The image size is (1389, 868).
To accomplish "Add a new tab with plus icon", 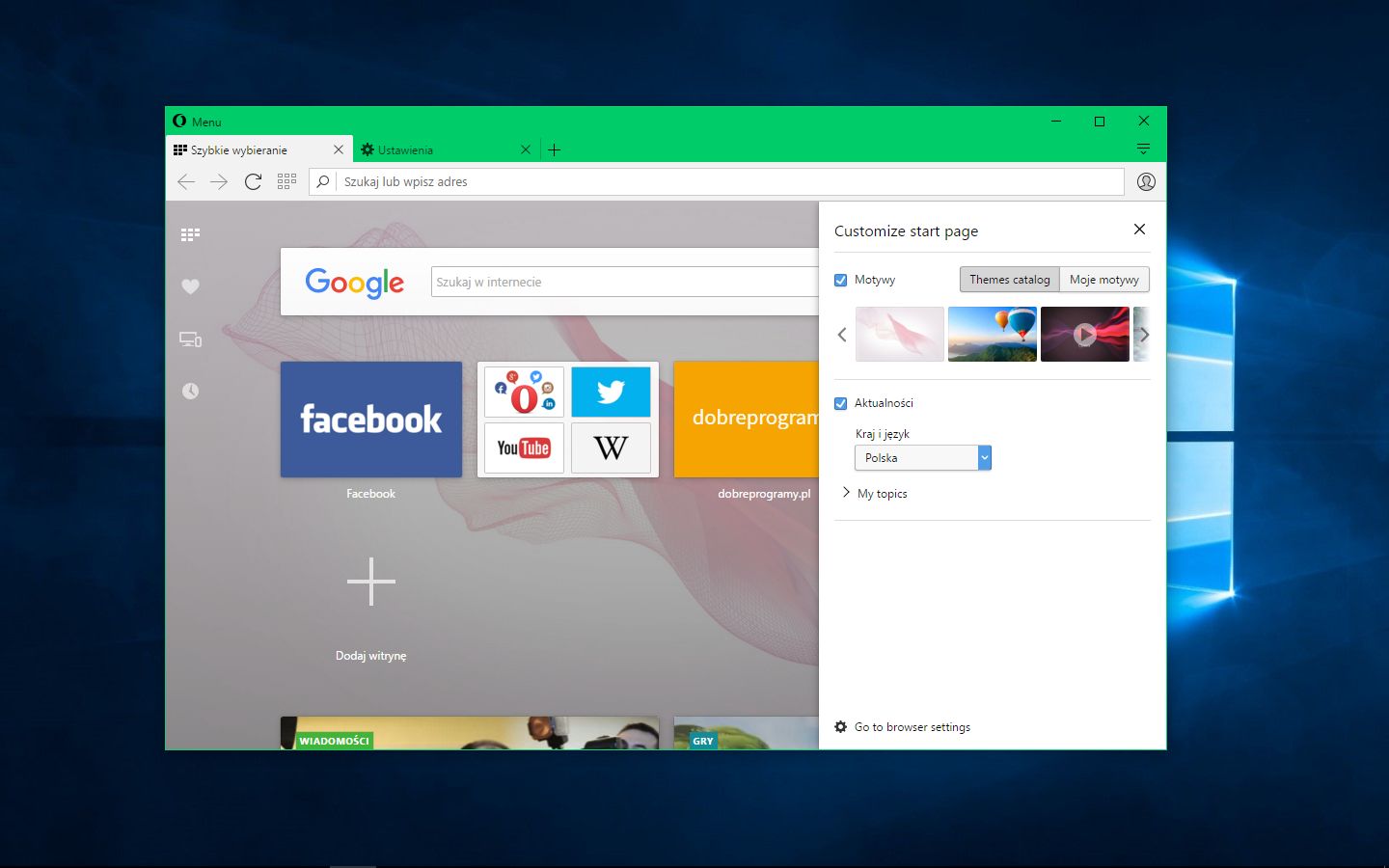I will [554, 149].
